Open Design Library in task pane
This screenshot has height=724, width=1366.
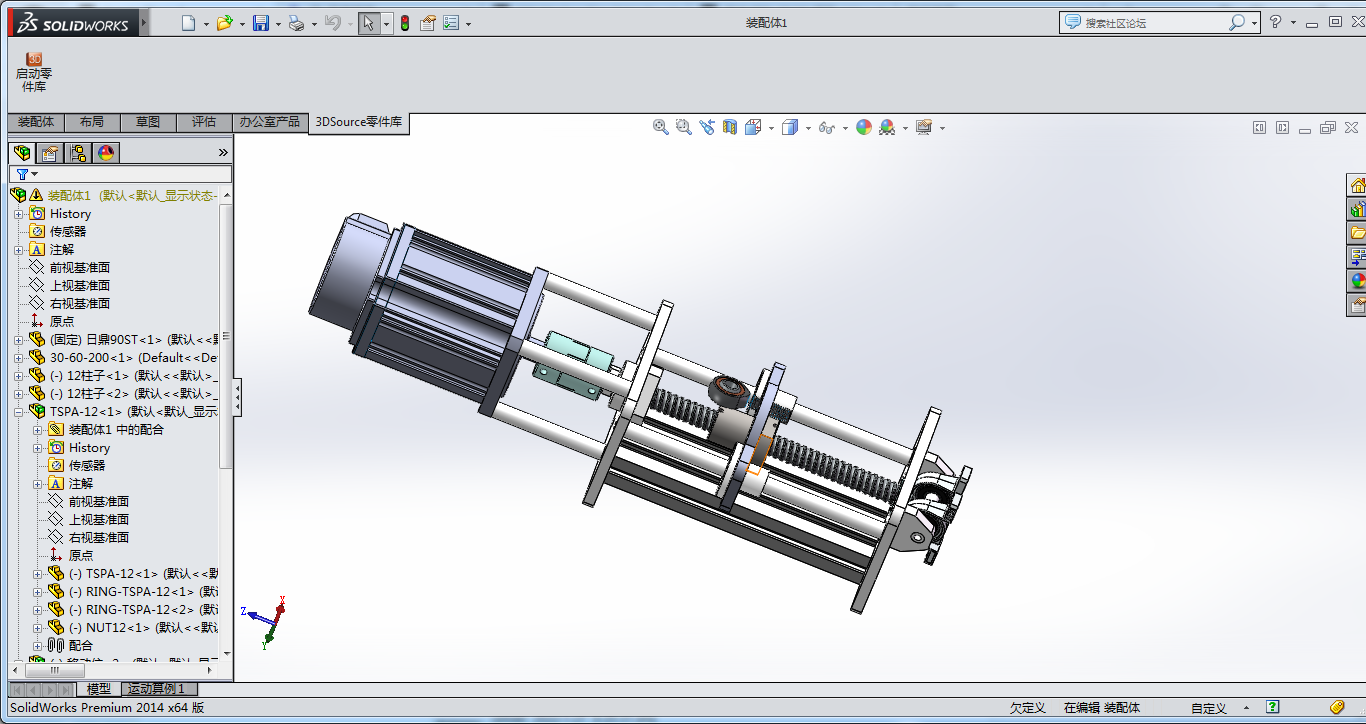tap(1357, 209)
